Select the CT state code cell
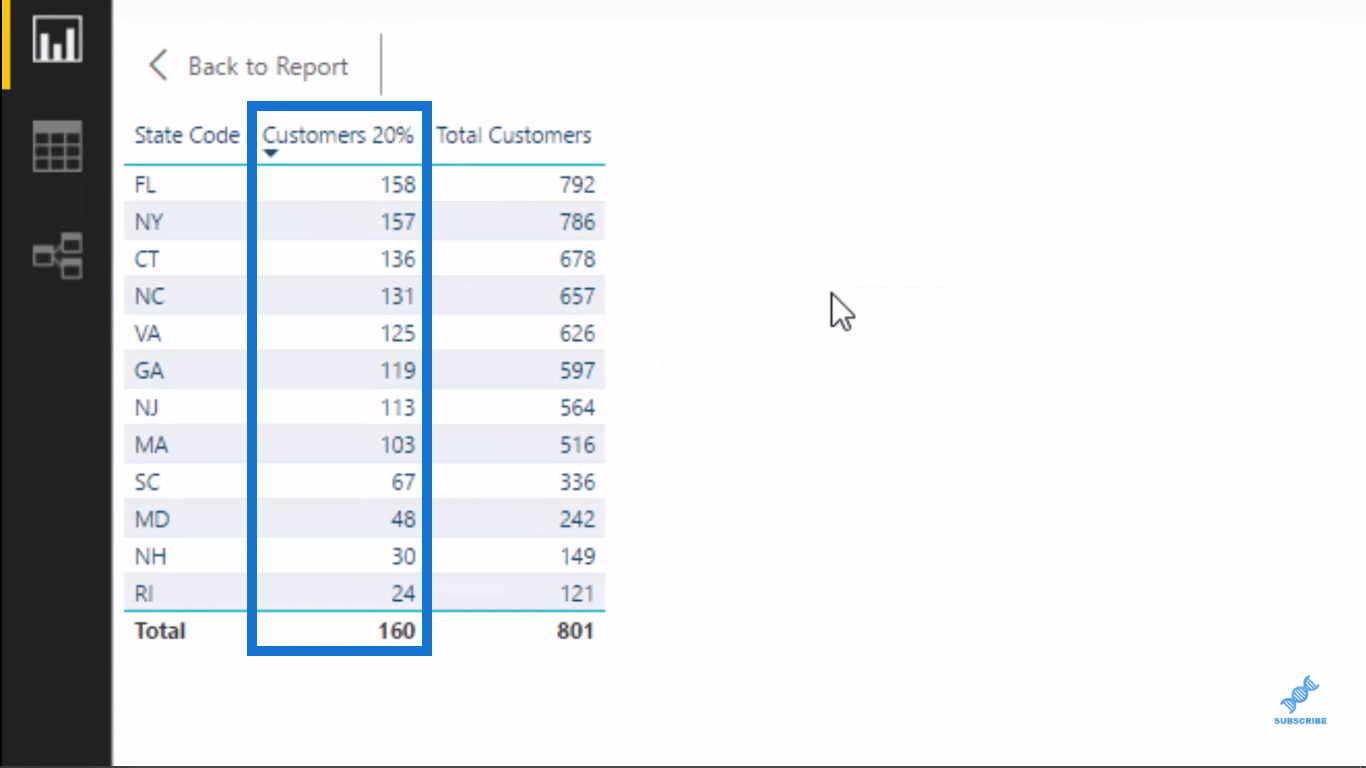Image resolution: width=1366 pixels, height=768 pixels. [x=147, y=259]
